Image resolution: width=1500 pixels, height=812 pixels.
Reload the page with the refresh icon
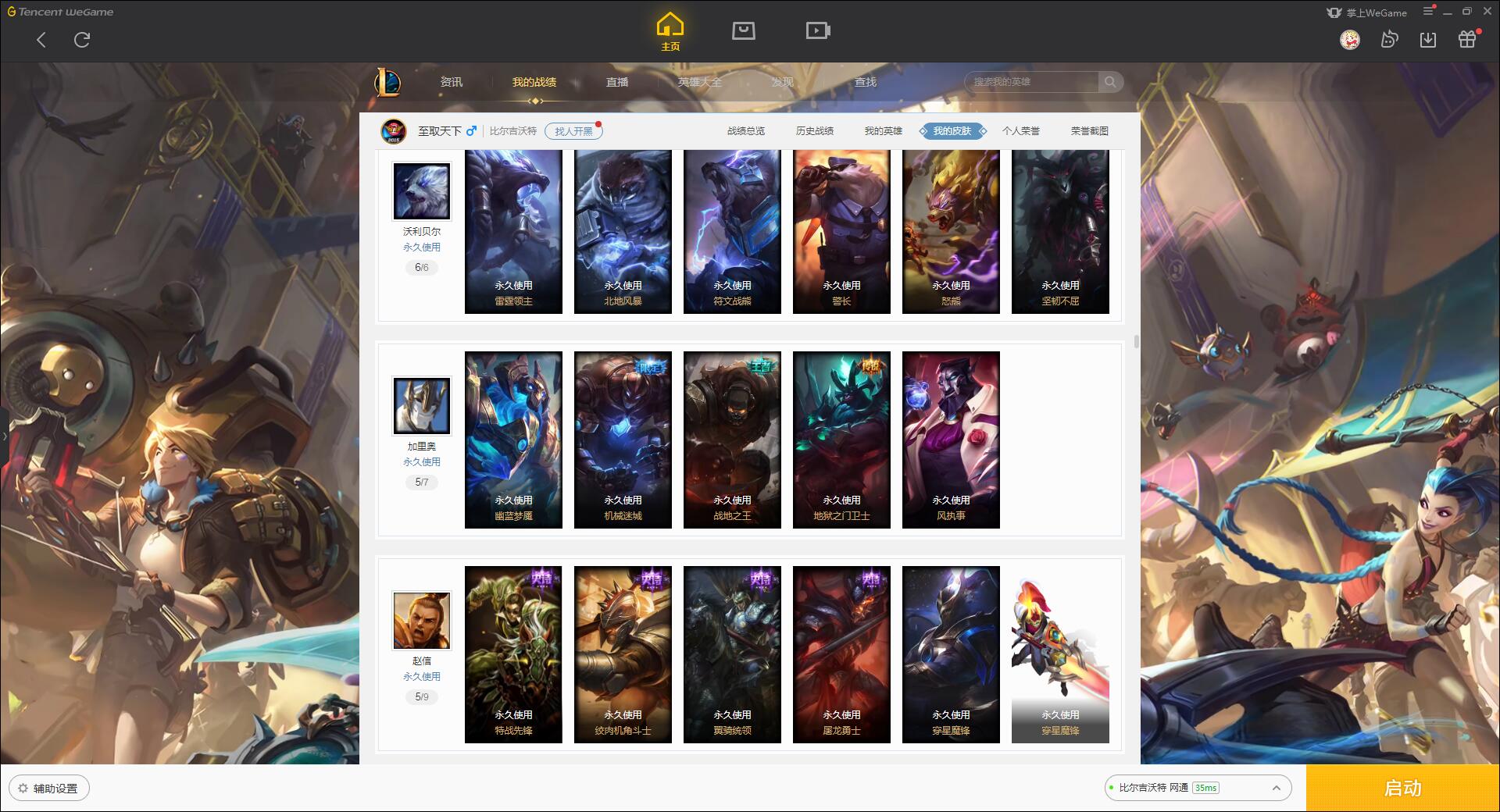pos(82,40)
